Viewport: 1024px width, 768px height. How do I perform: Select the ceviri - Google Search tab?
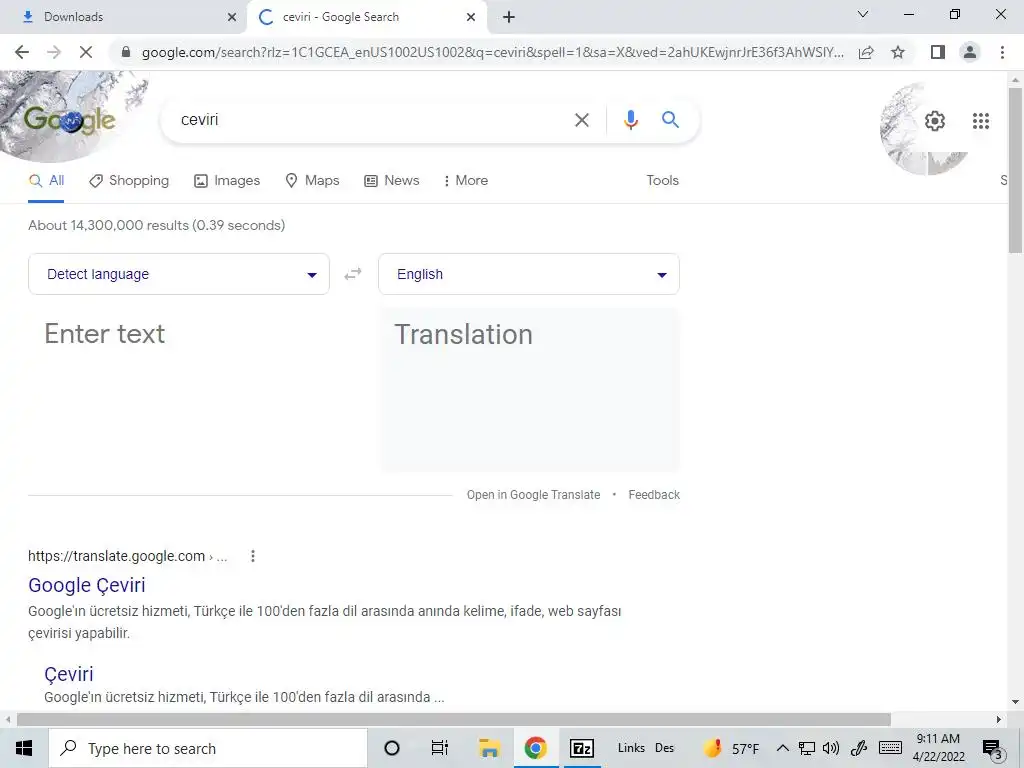366,17
